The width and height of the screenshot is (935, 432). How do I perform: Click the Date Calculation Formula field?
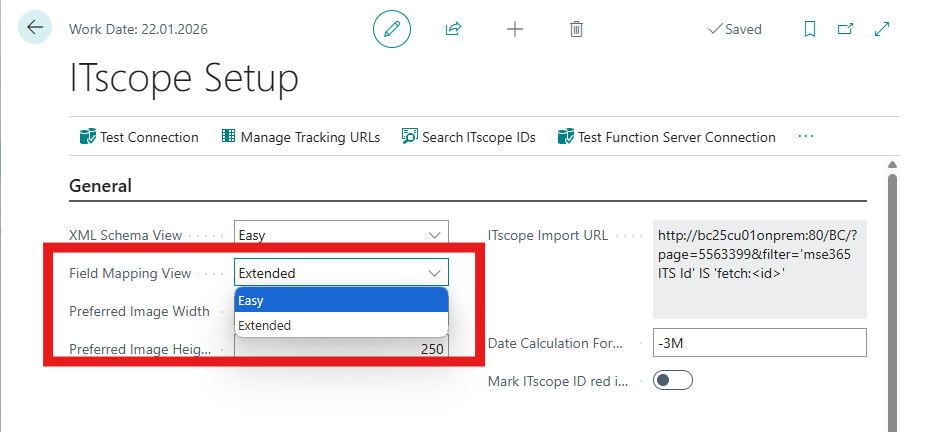[x=758, y=343]
